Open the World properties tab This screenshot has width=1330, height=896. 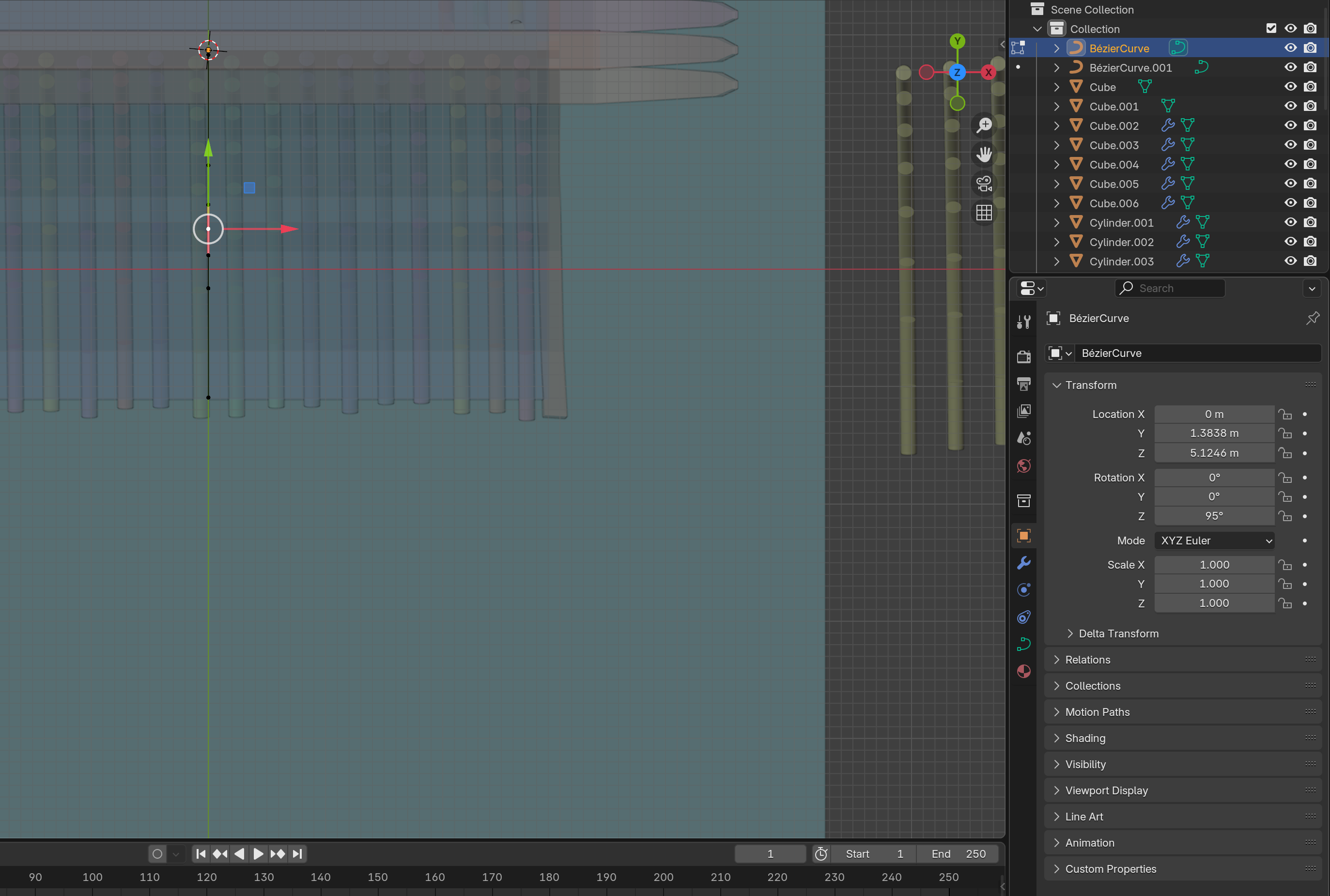click(x=1024, y=466)
